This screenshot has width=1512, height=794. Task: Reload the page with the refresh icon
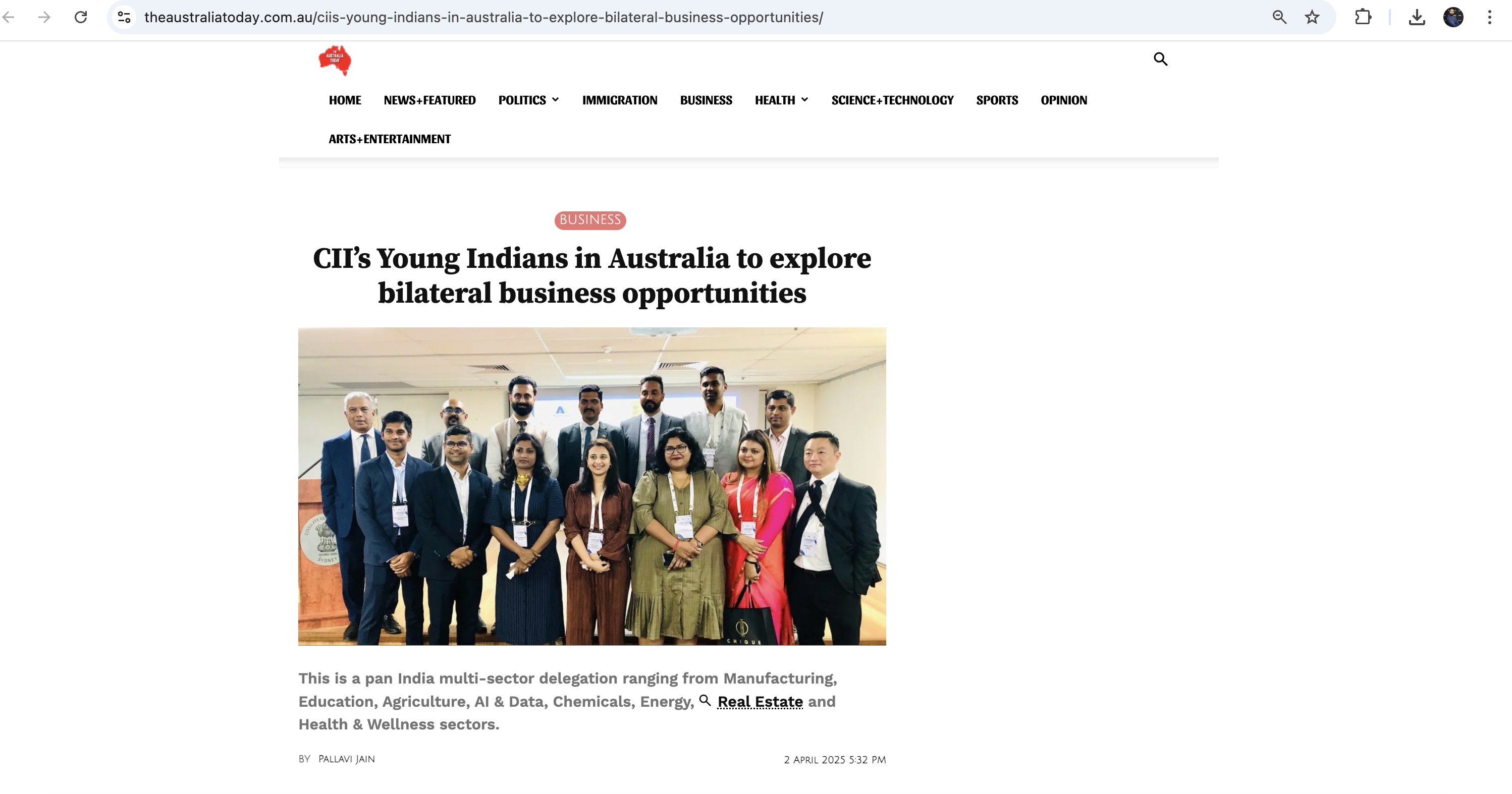[x=81, y=17]
